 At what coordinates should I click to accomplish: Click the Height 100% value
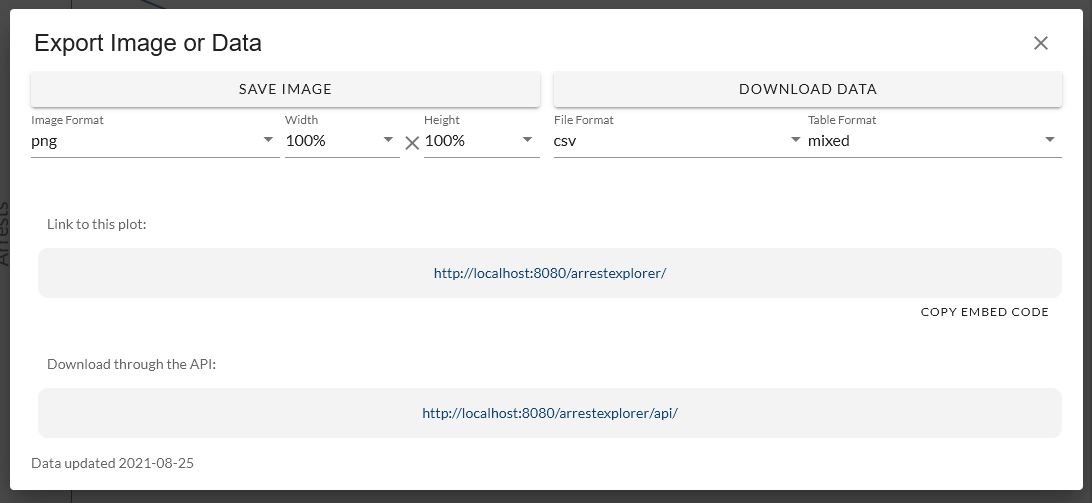coord(446,141)
